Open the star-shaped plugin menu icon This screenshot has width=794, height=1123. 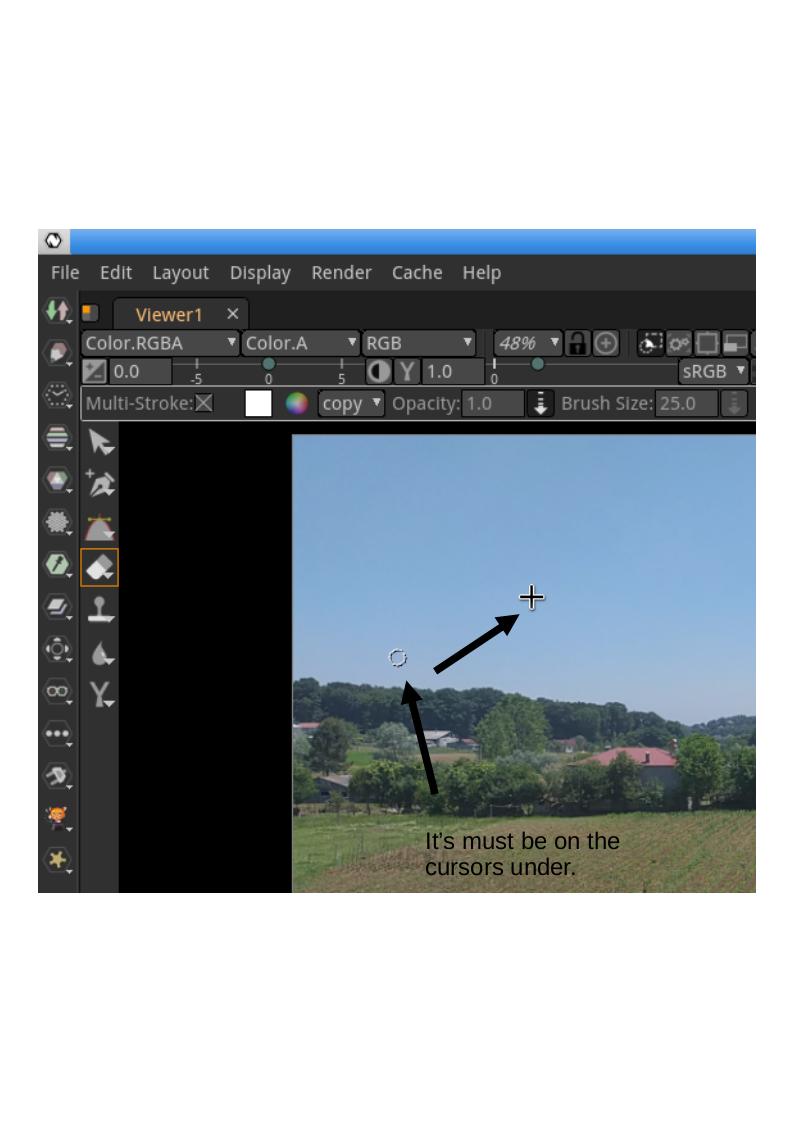pyautogui.click(x=57, y=859)
